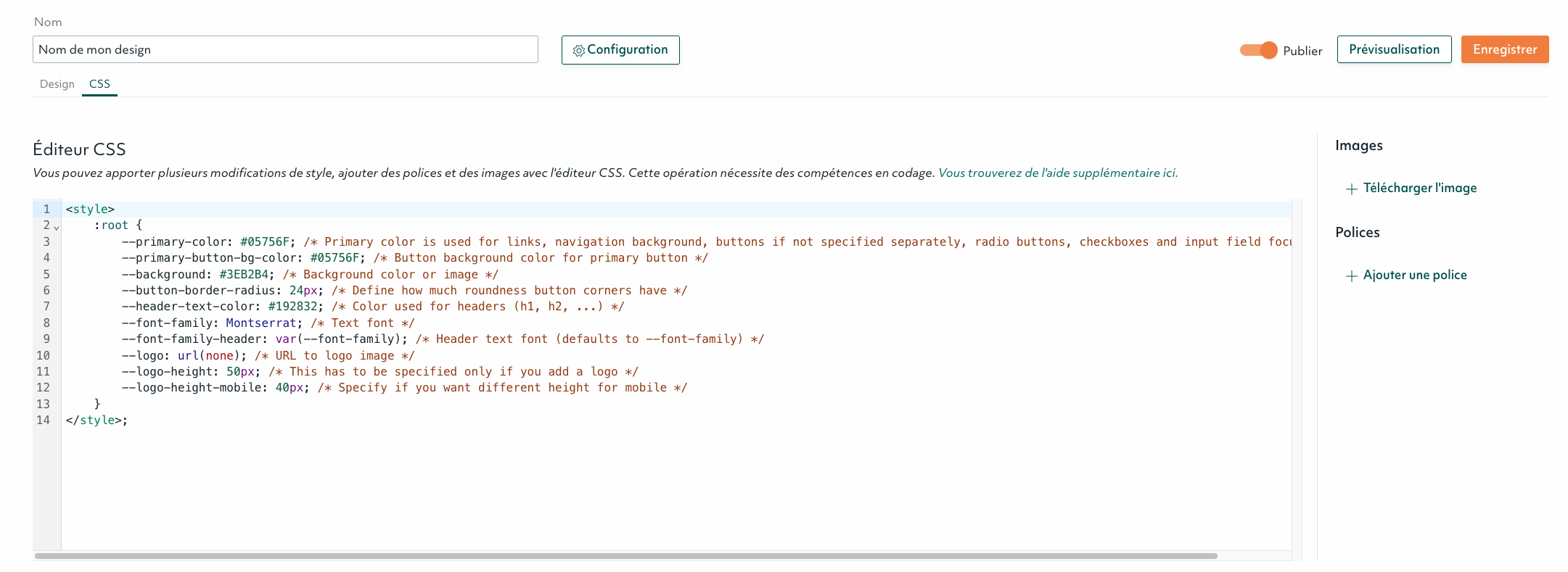Follow the 'Vous trouverez de l'aide supplémentaire ici' link
Image resolution: width=1568 pixels, height=572 pixels.
point(1058,173)
